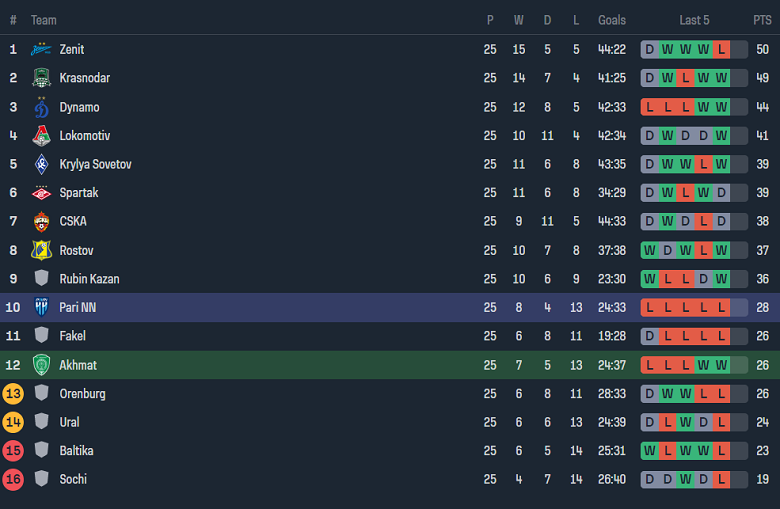The height and width of the screenshot is (509, 780).
Task: Sort standings by Goals column header
Action: pos(612,20)
